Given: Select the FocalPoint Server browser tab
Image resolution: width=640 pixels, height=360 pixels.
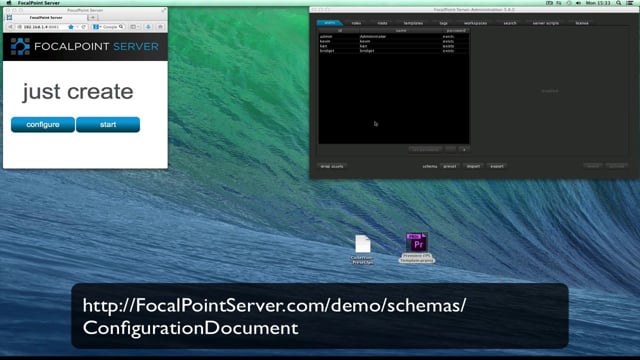Looking at the screenshot, I should pos(46,18).
